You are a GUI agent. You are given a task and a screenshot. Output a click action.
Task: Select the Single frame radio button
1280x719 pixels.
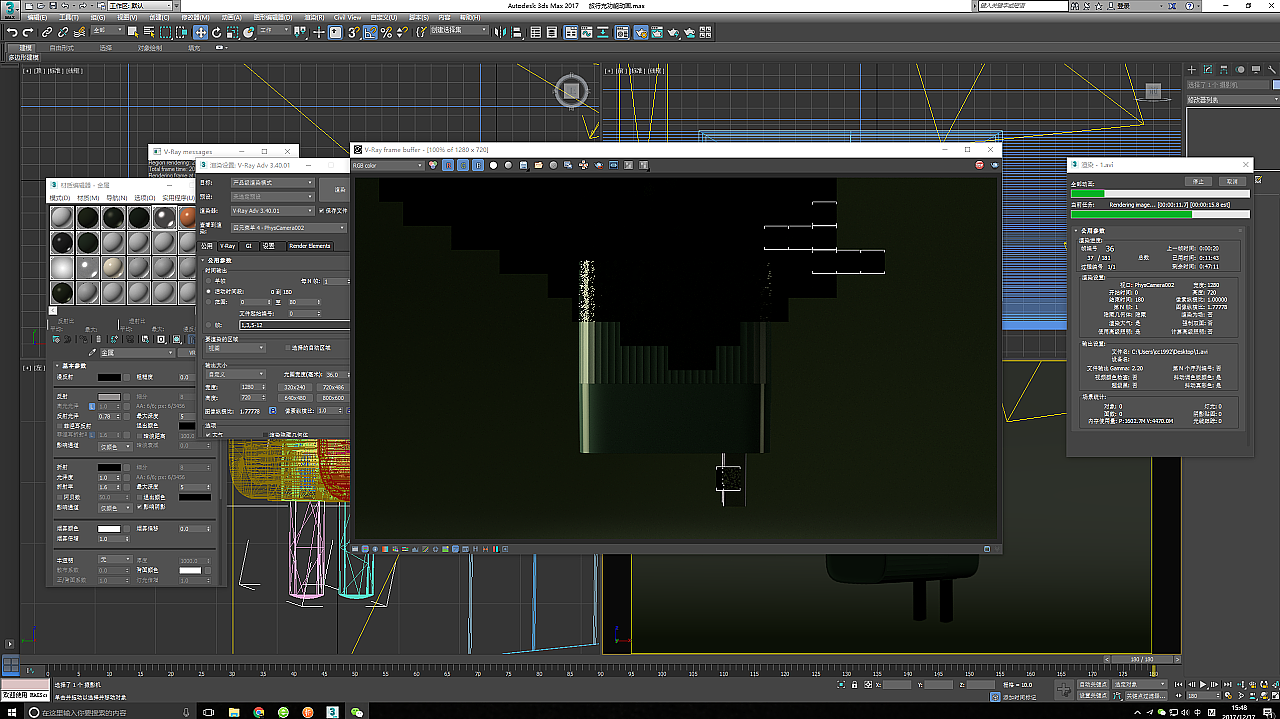(208, 281)
